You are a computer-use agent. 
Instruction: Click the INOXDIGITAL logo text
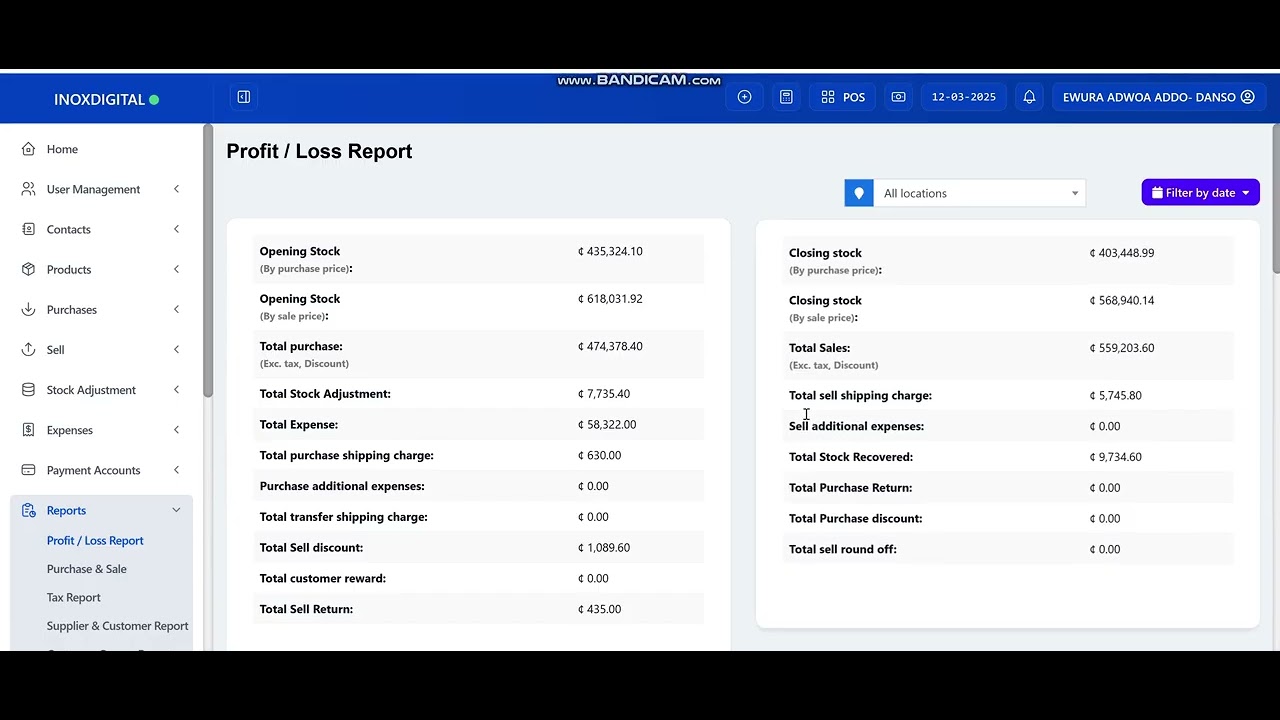point(99,100)
